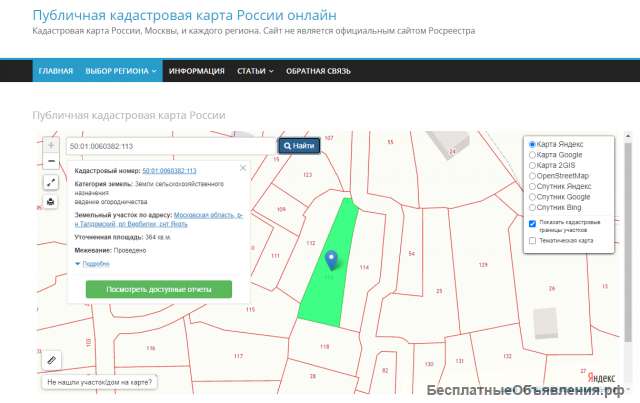Open ОБРАТНАЯ СВЯЗЬ menu item

pos(318,71)
